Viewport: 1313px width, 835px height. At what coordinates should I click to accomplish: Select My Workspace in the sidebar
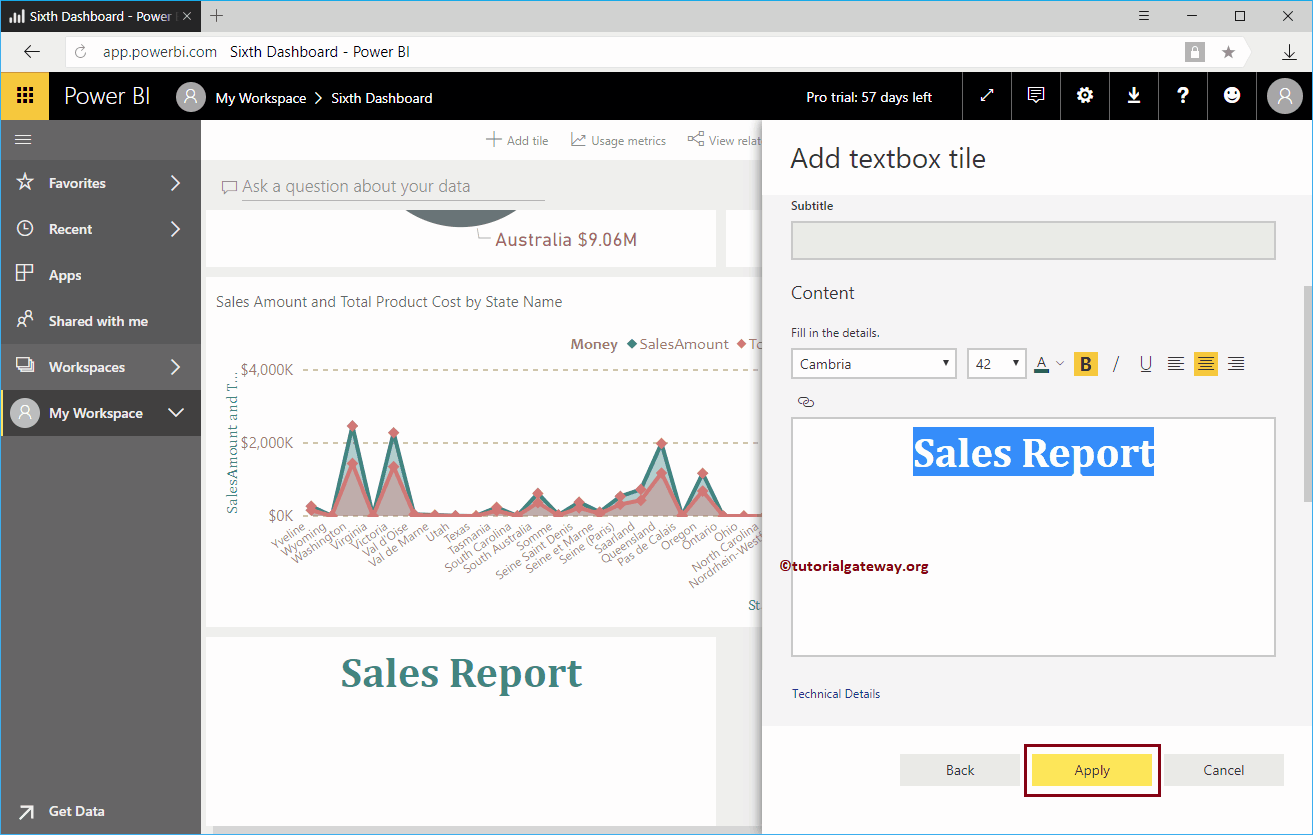[96, 413]
